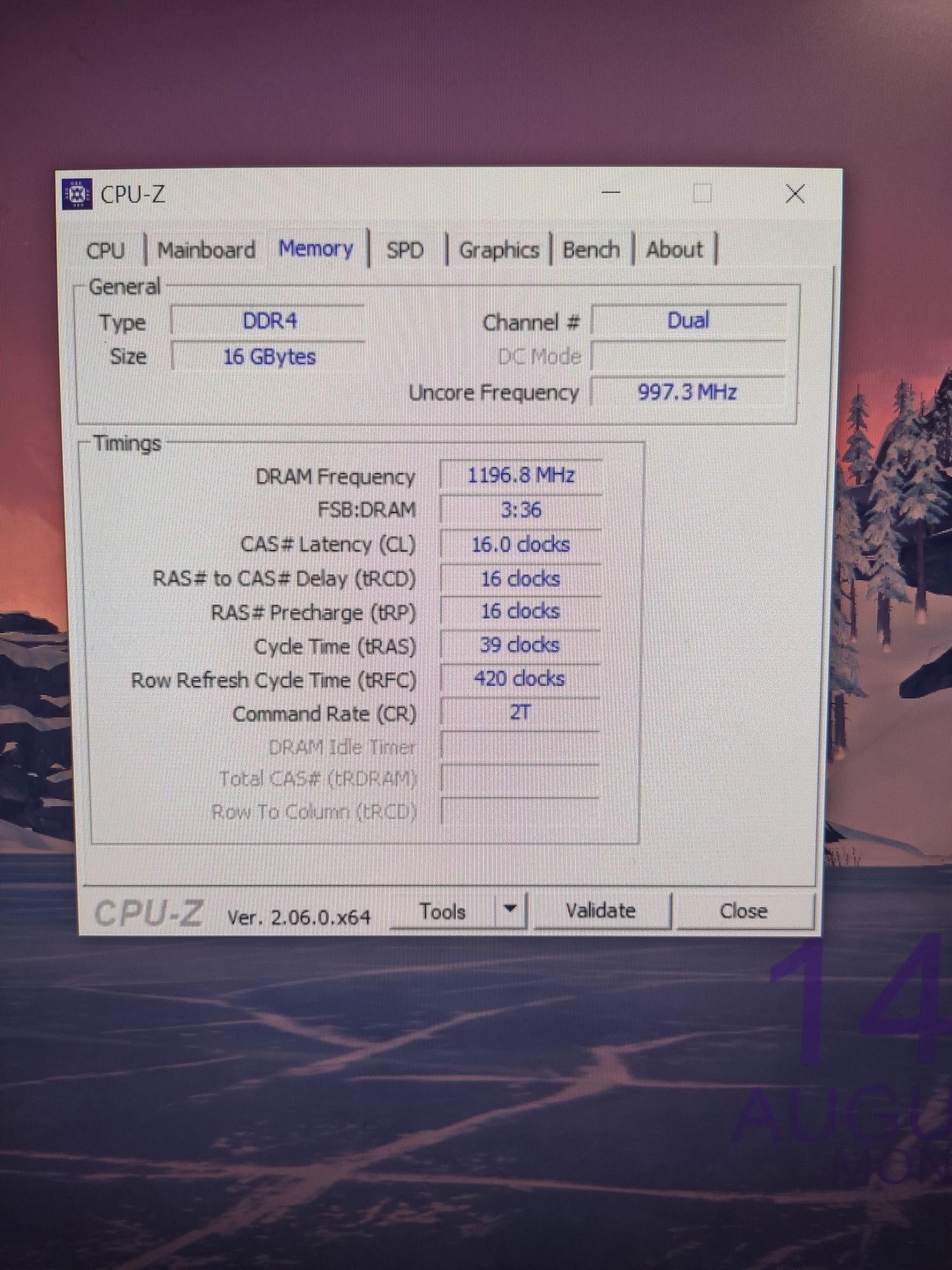Viewport: 952px width, 1270px height.
Task: Open the CPU tab
Action: pyautogui.click(x=105, y=250)
